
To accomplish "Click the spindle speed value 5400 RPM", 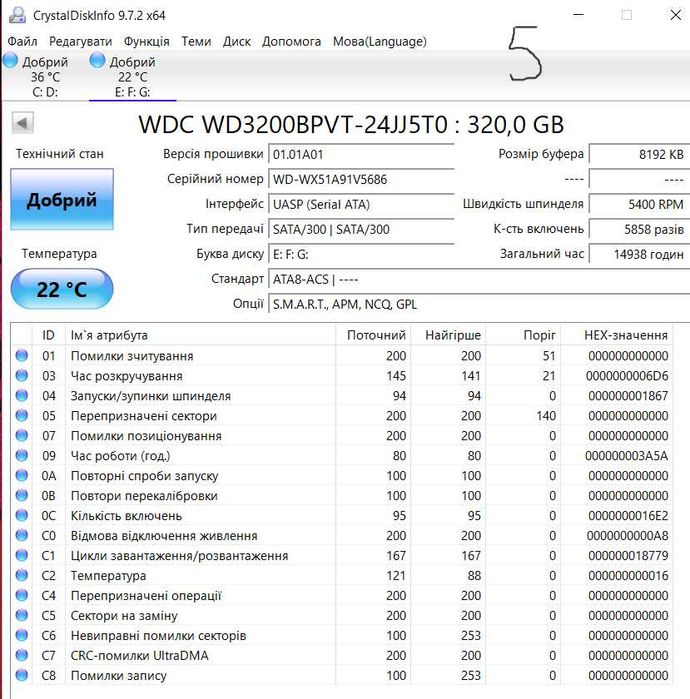I will [640, 204].
